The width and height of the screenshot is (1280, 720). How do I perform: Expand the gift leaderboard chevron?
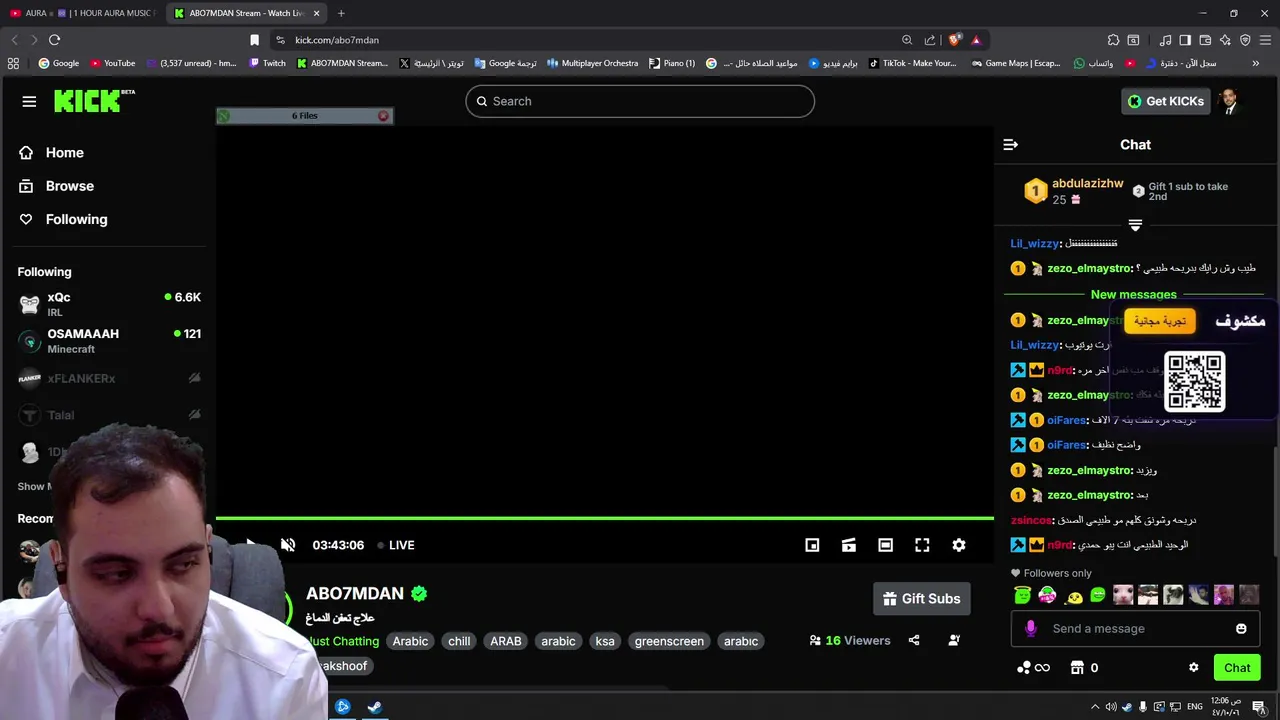(x=1135, y=225)
